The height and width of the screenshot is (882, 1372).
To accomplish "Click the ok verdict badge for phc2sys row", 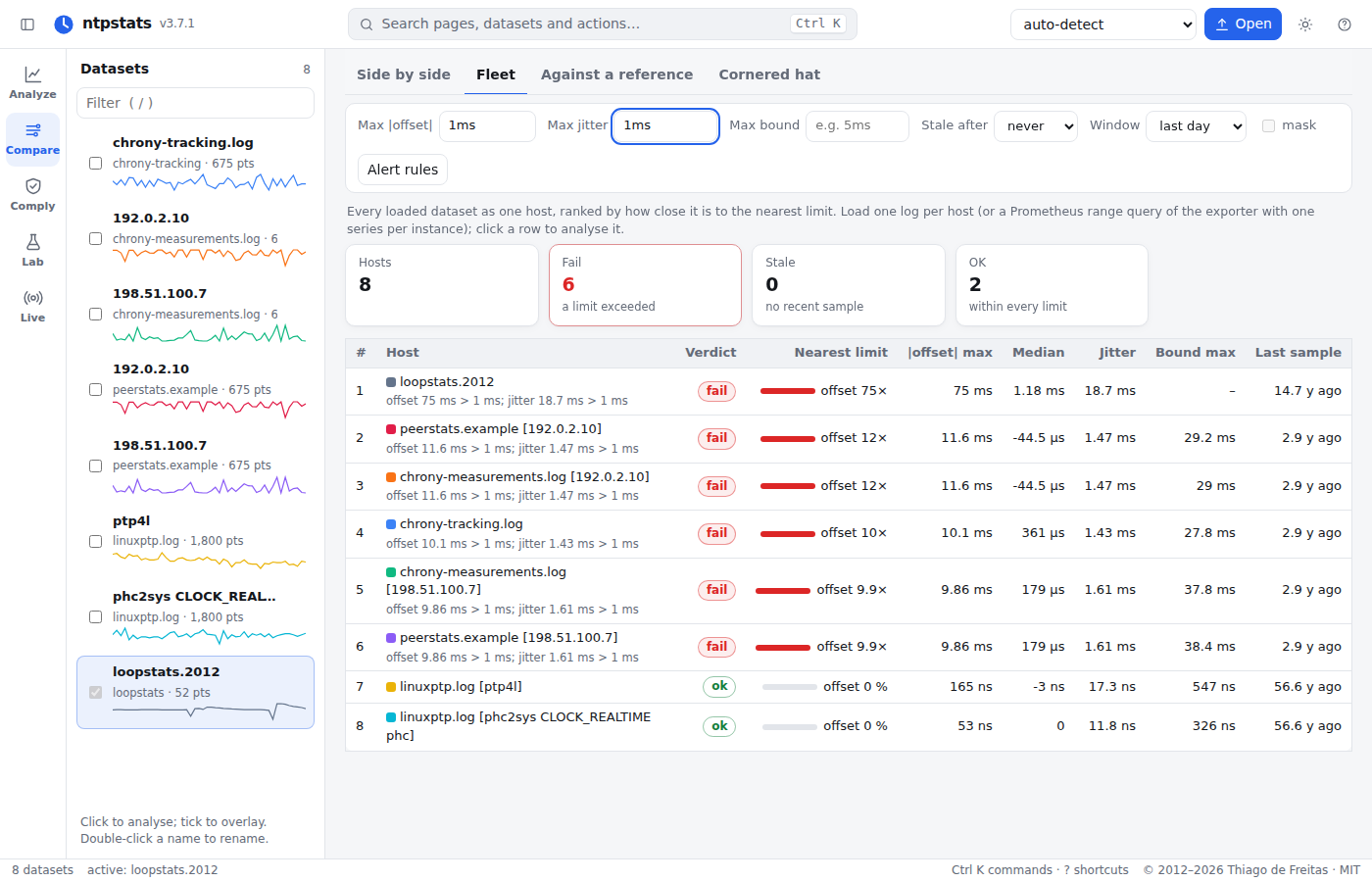I will tap(719, 726).
